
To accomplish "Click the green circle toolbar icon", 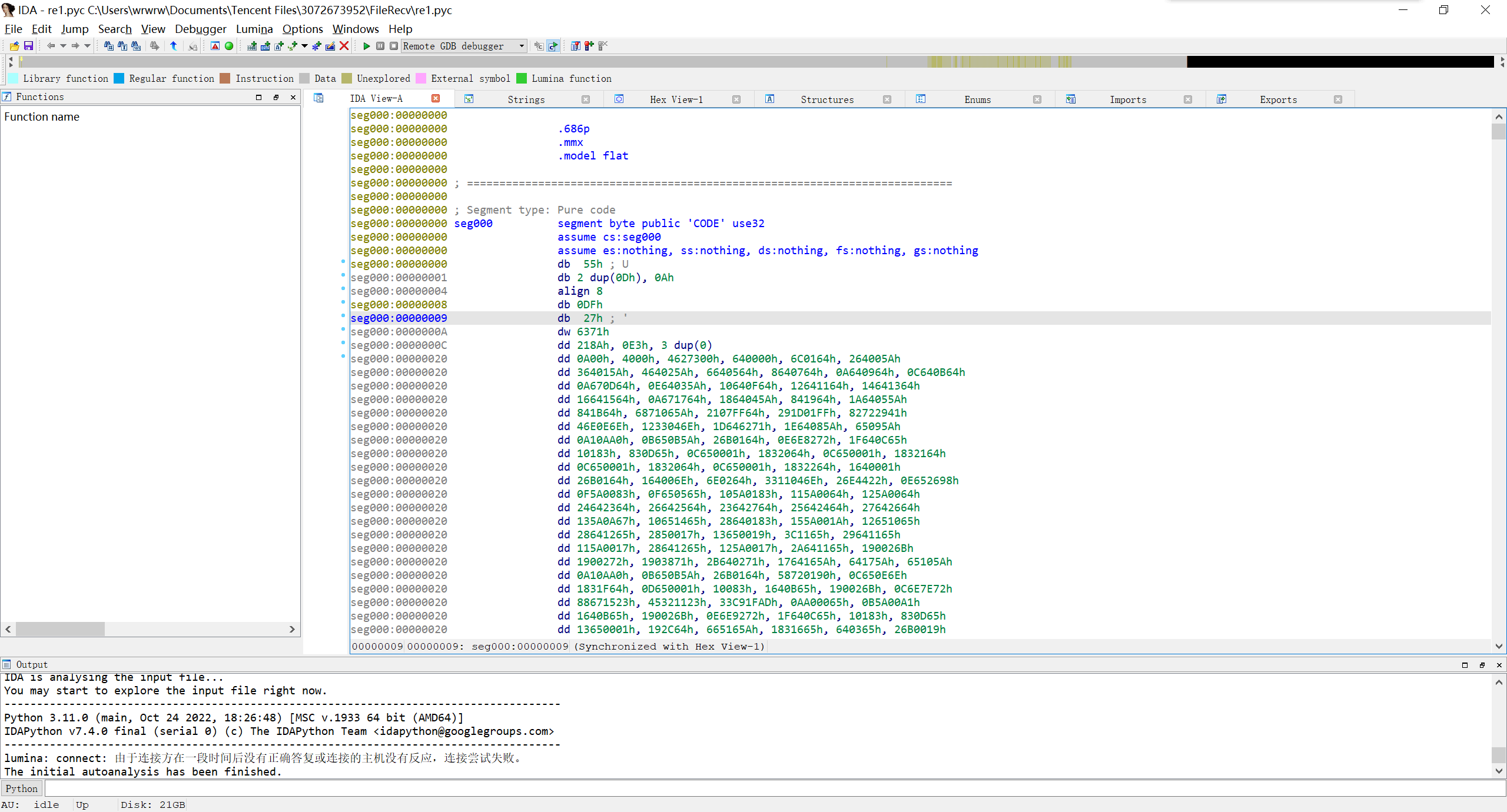I will [x=229, y=46].
